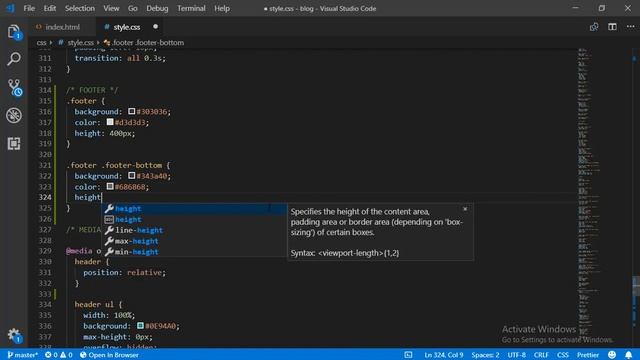Click the 'header ul {' line
Viewport: 640px width, 360px height.
pos(98,304)
